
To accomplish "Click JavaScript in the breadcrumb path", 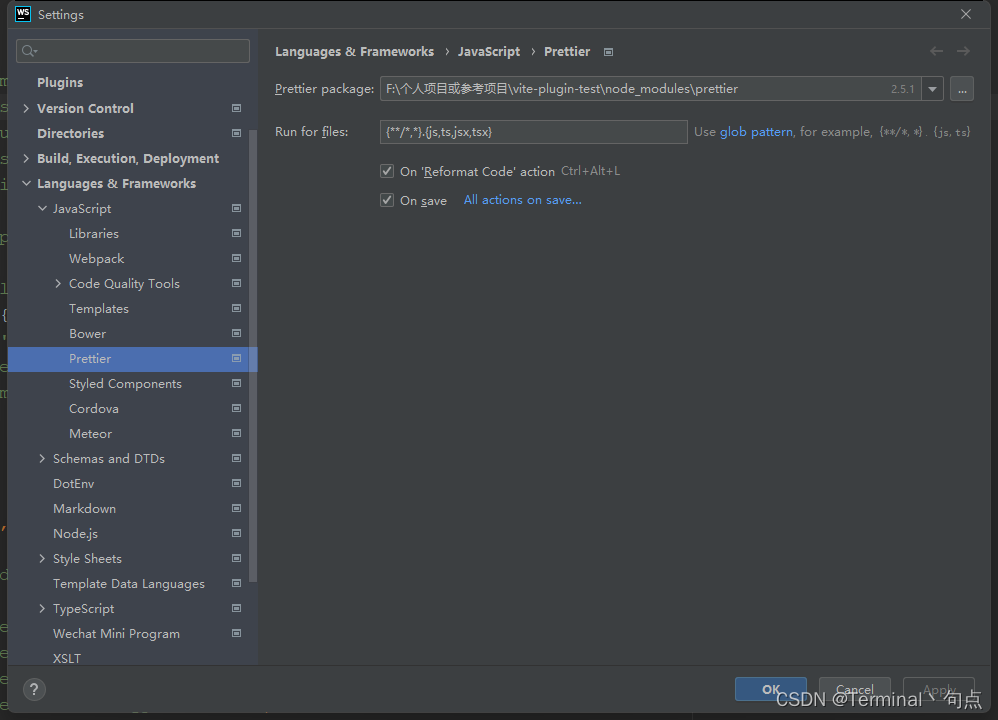I will (x=489, y=52).
